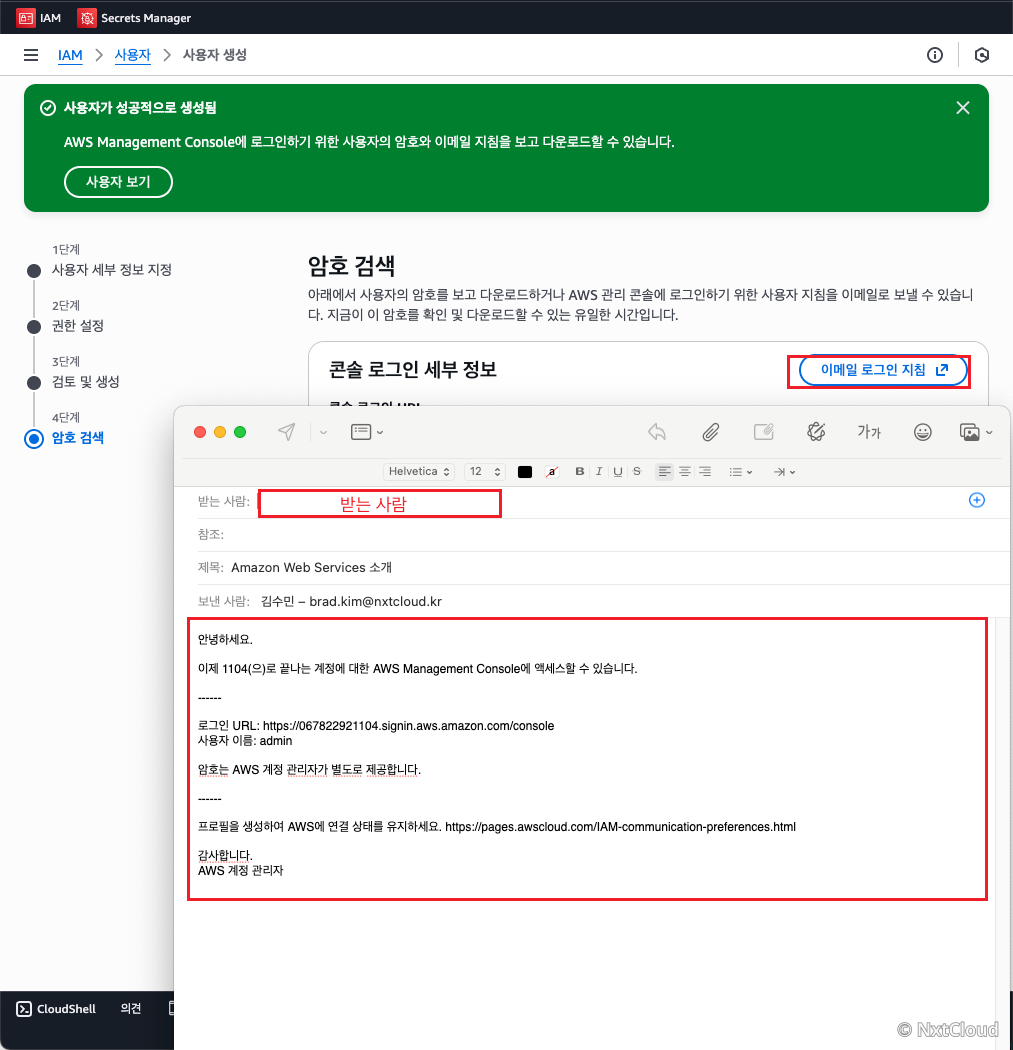Click the sender address brad.kim@nxtcloud.kr

376,601
